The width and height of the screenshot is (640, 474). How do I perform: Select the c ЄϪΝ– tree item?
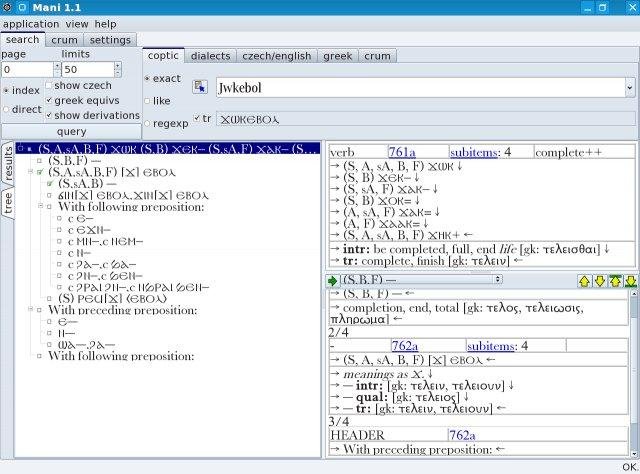coord(89,230)
